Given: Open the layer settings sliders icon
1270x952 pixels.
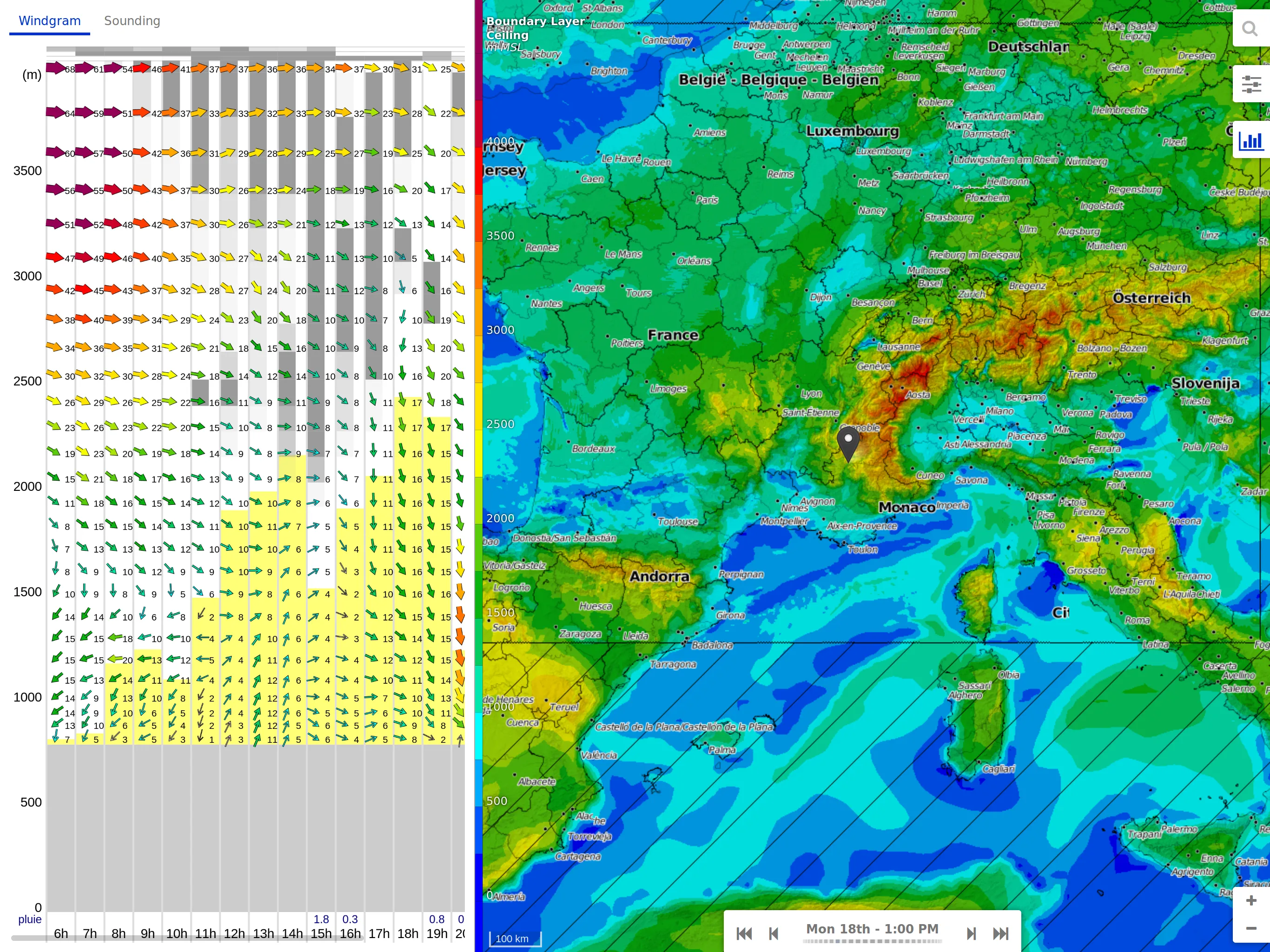Looking at the screenshot, I should (1250, 84).
